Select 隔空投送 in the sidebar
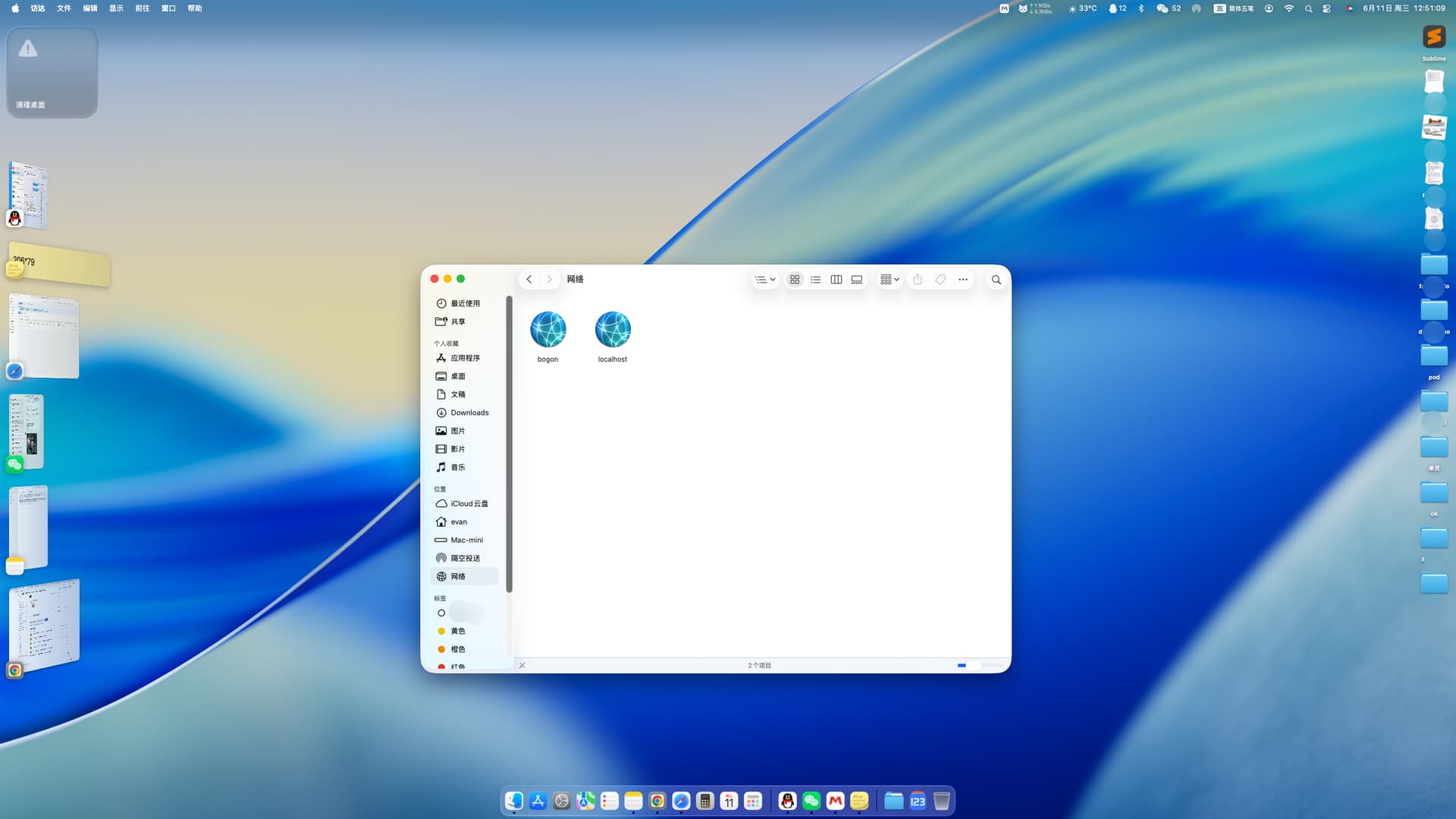This screenshot has width=1456, height=819. pos(465,558)
